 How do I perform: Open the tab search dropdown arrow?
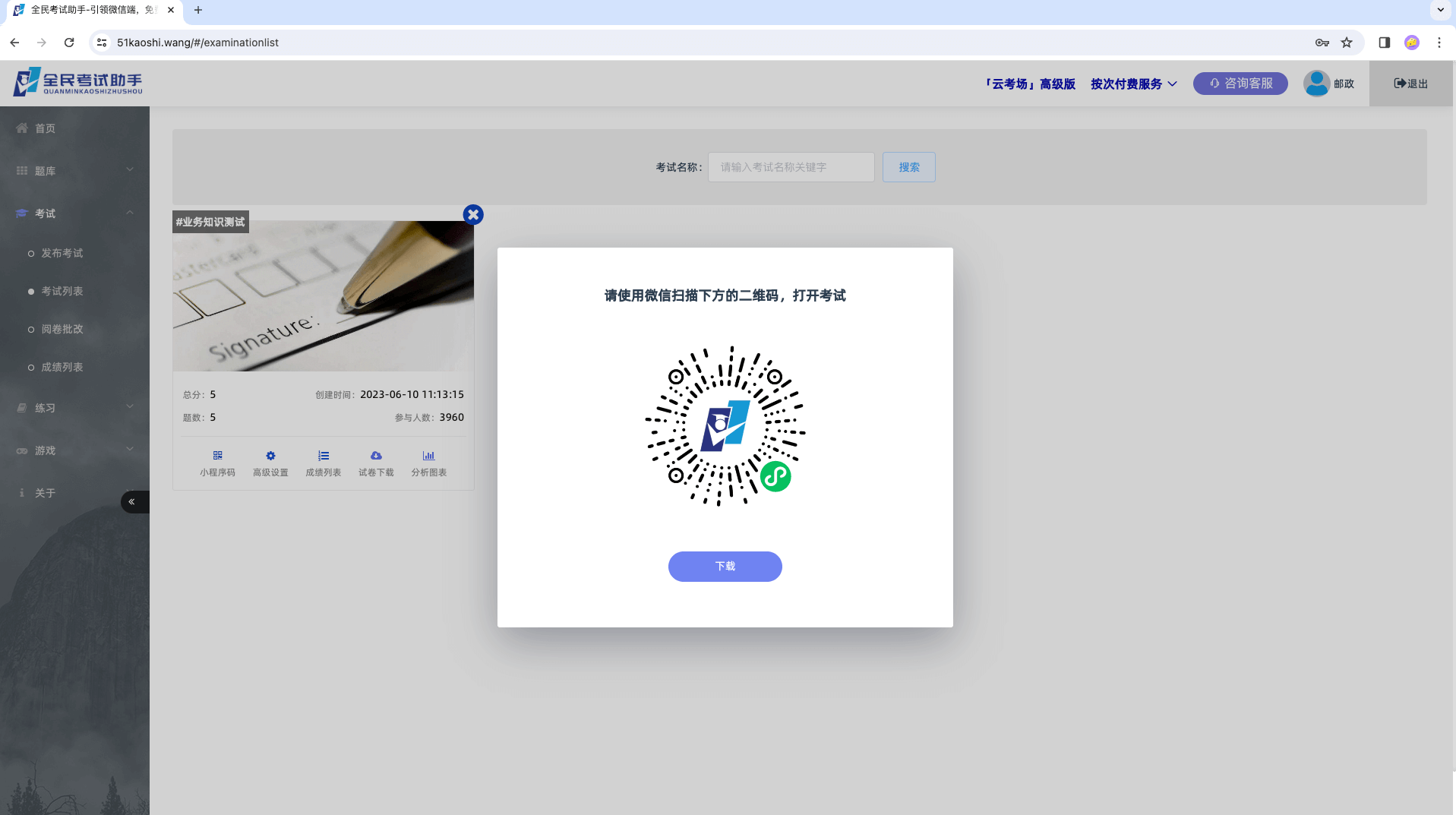[x=1441, y=10]
